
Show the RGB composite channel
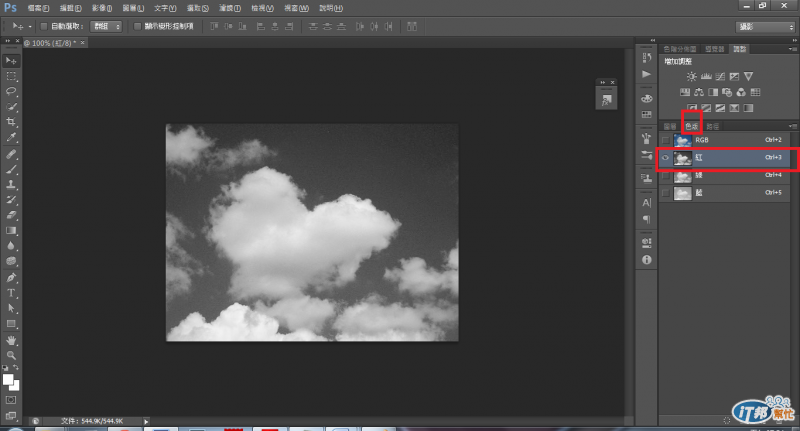[665, 140]
